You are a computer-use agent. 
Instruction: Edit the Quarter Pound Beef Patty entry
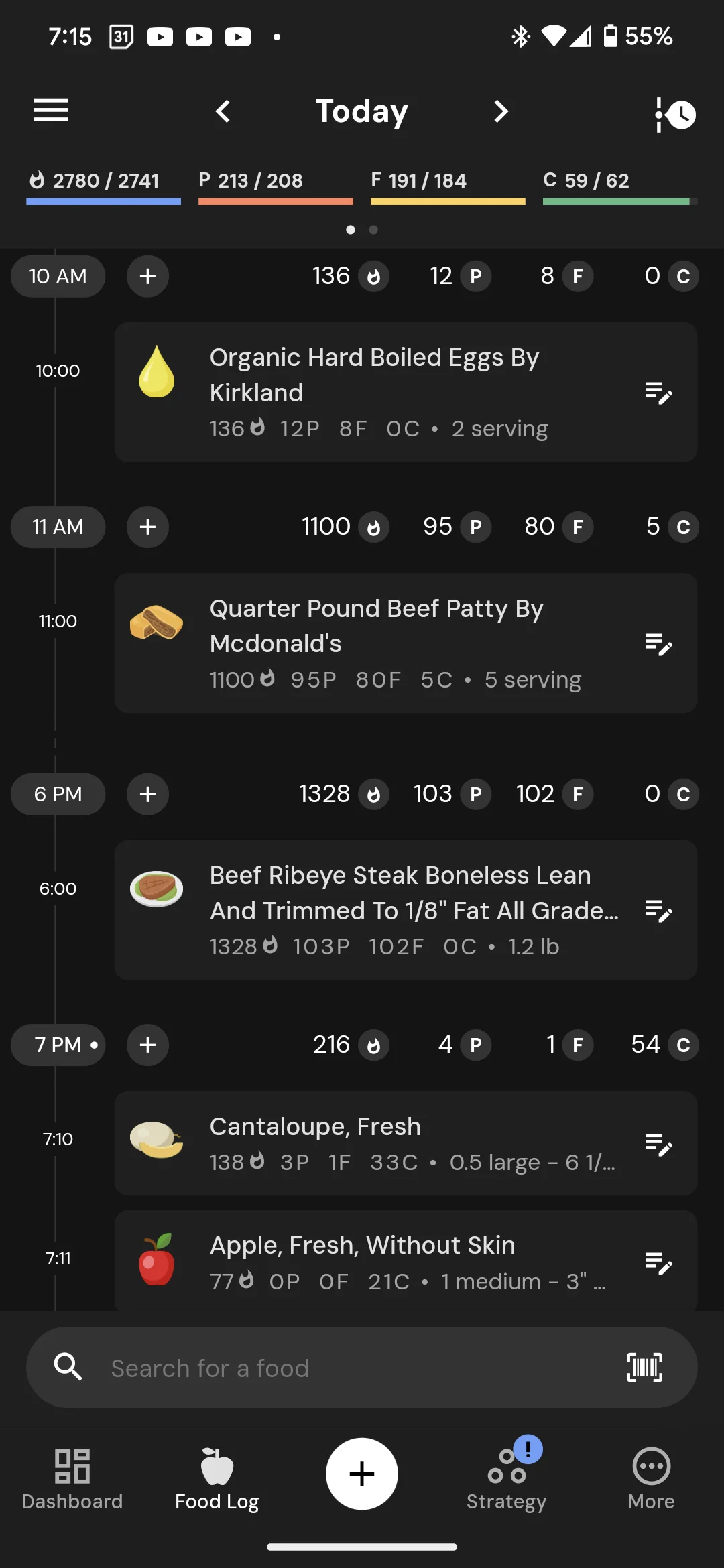(x=658, y=644)
